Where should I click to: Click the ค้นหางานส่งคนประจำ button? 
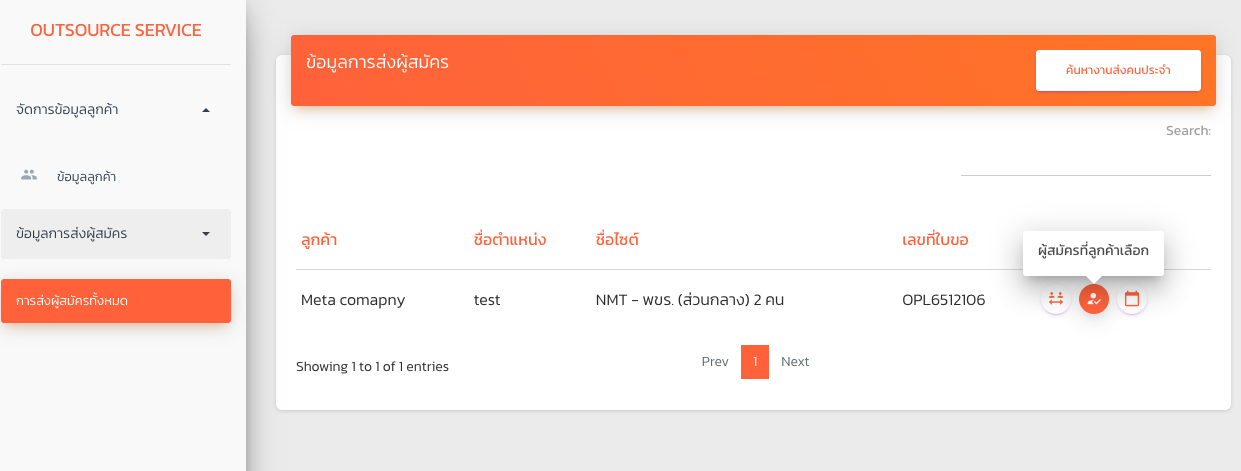pos(1118,70)
